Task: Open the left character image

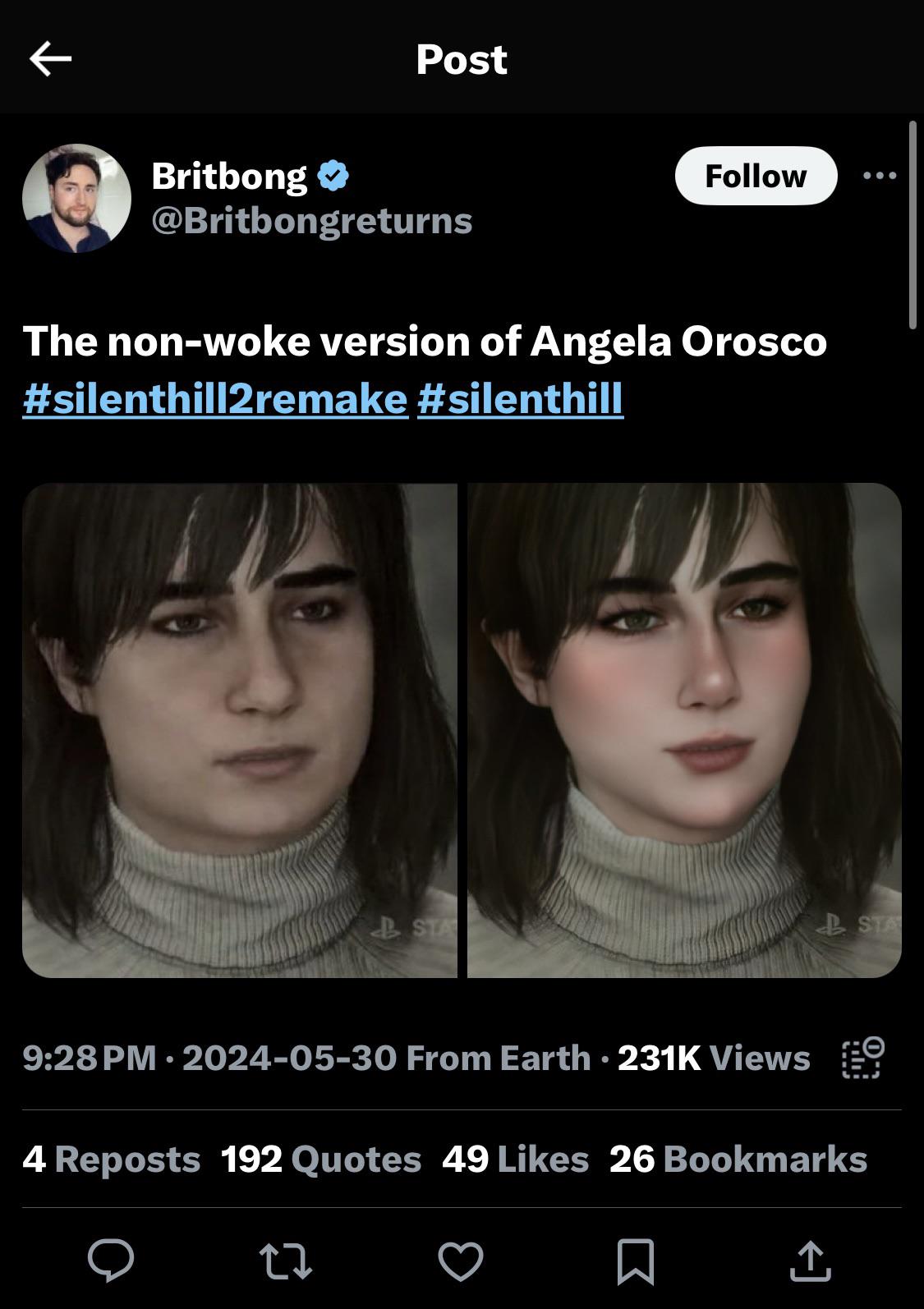Action: tap(239, 730)
